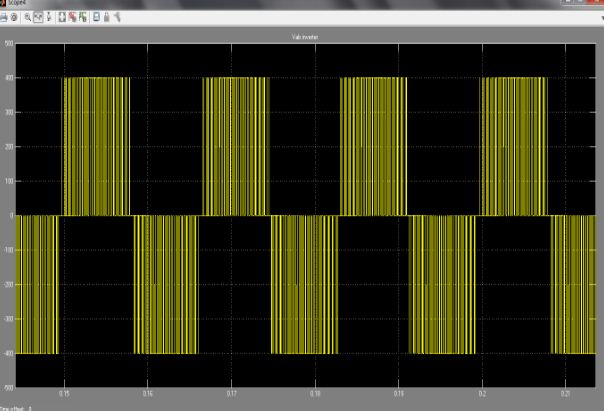Click Save current axes settings icon
Image resolution: width=604 pixels, height=411 pixels.
point(72,17)
